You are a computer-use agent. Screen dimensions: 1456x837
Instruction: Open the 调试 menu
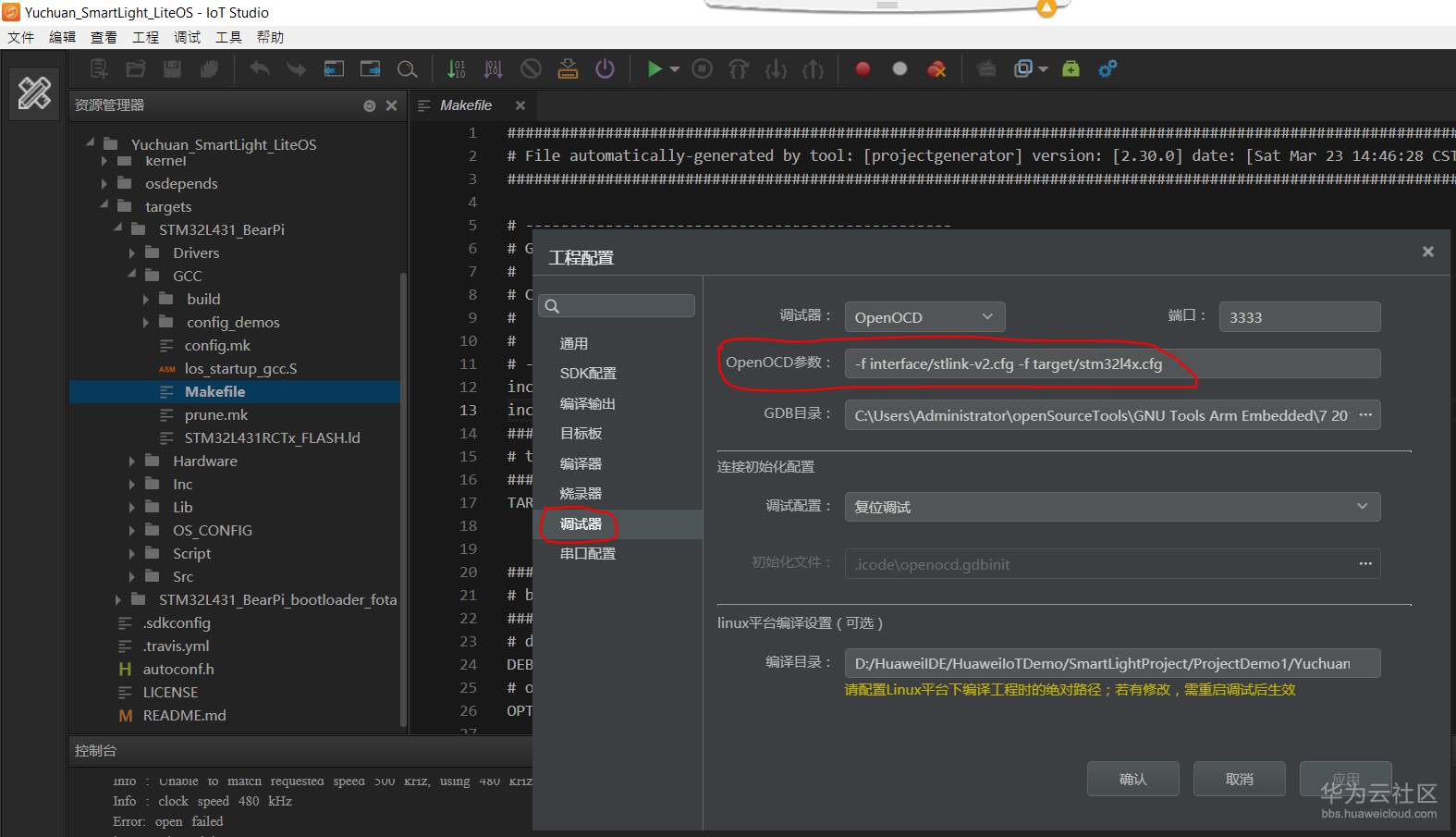click(188, 37)
